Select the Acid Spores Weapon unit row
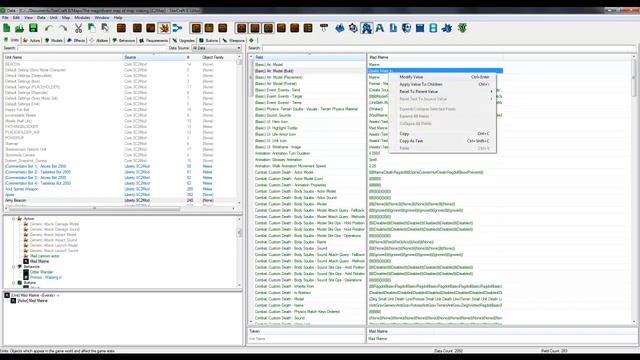 click(120, 189)
